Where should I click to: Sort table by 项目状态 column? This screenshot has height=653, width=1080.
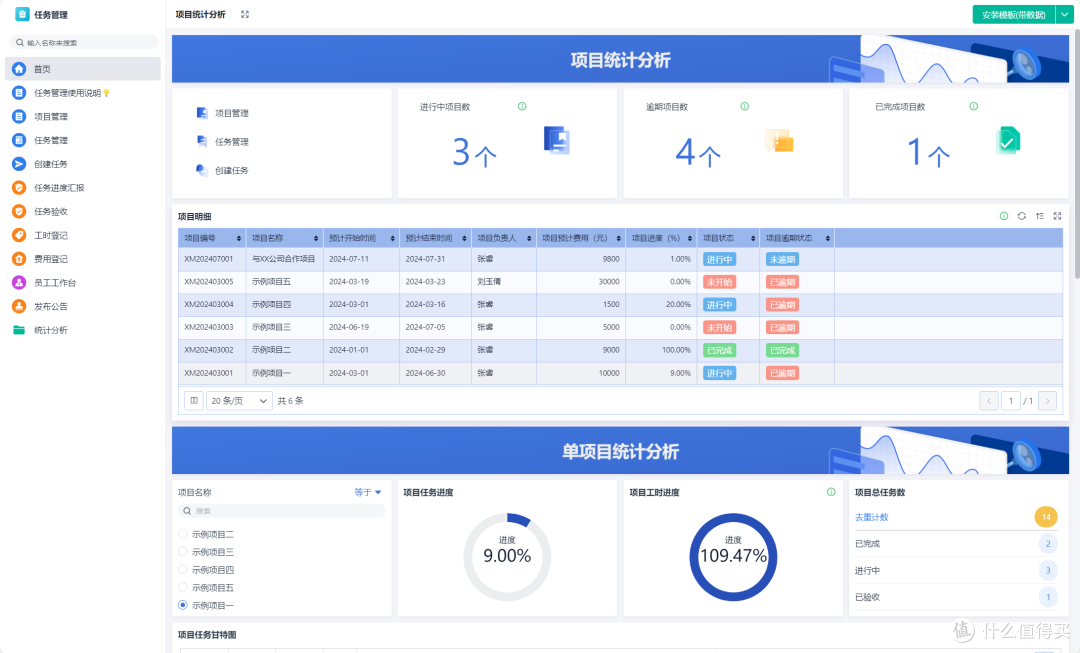click(x=753, y=238)
